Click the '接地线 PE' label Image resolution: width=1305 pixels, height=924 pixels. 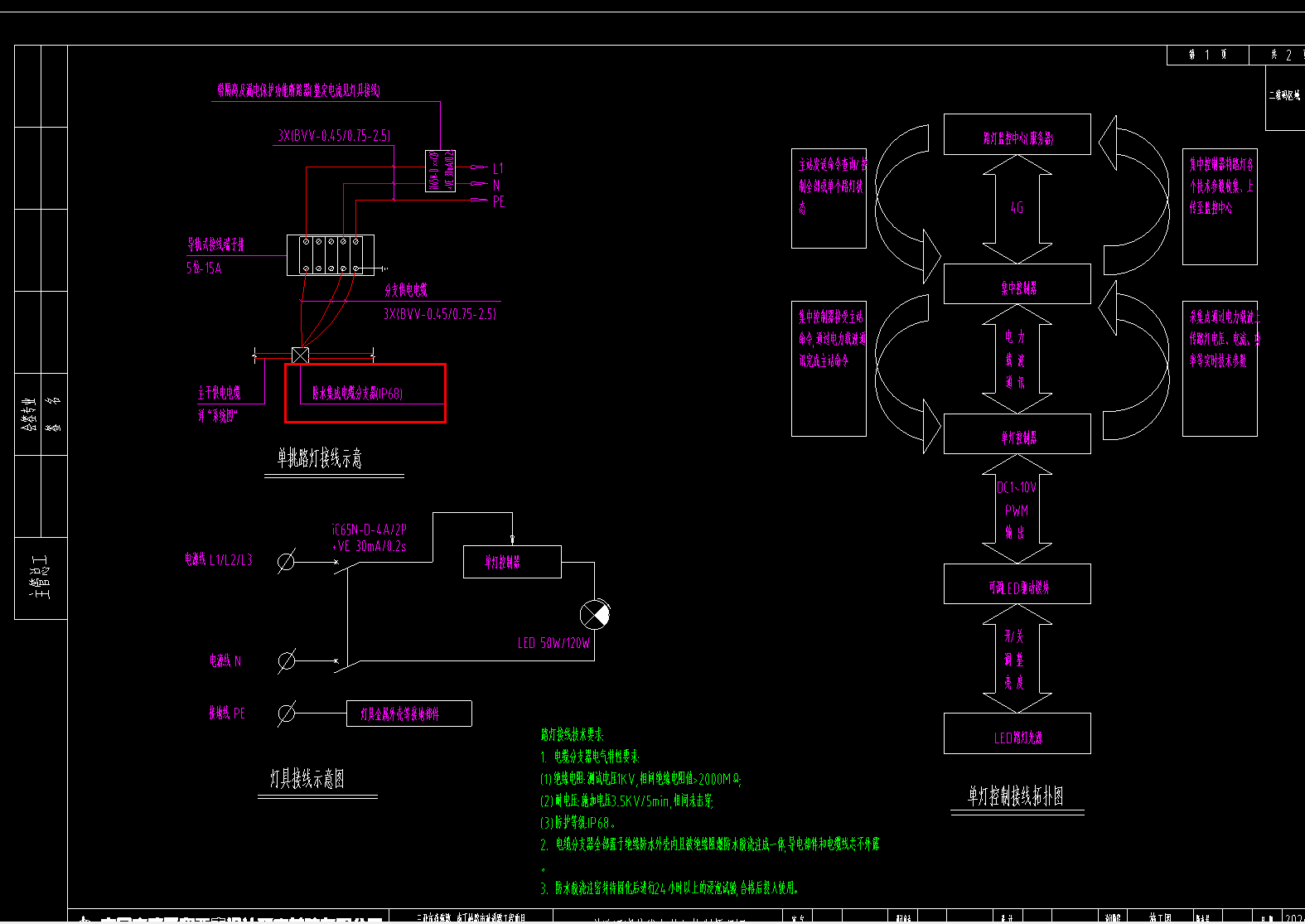point(227,713)
